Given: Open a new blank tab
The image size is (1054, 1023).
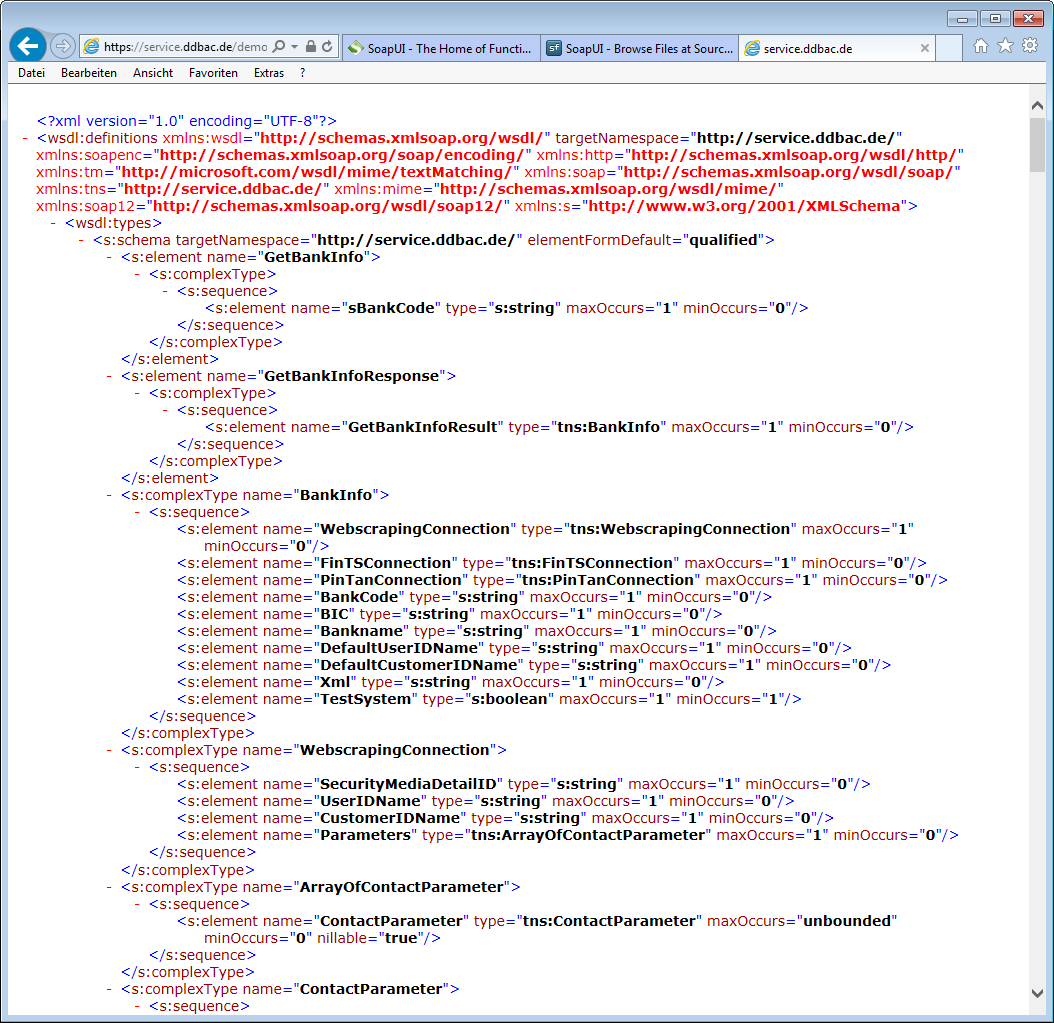Looking at the screenshot, I should 948,48.
